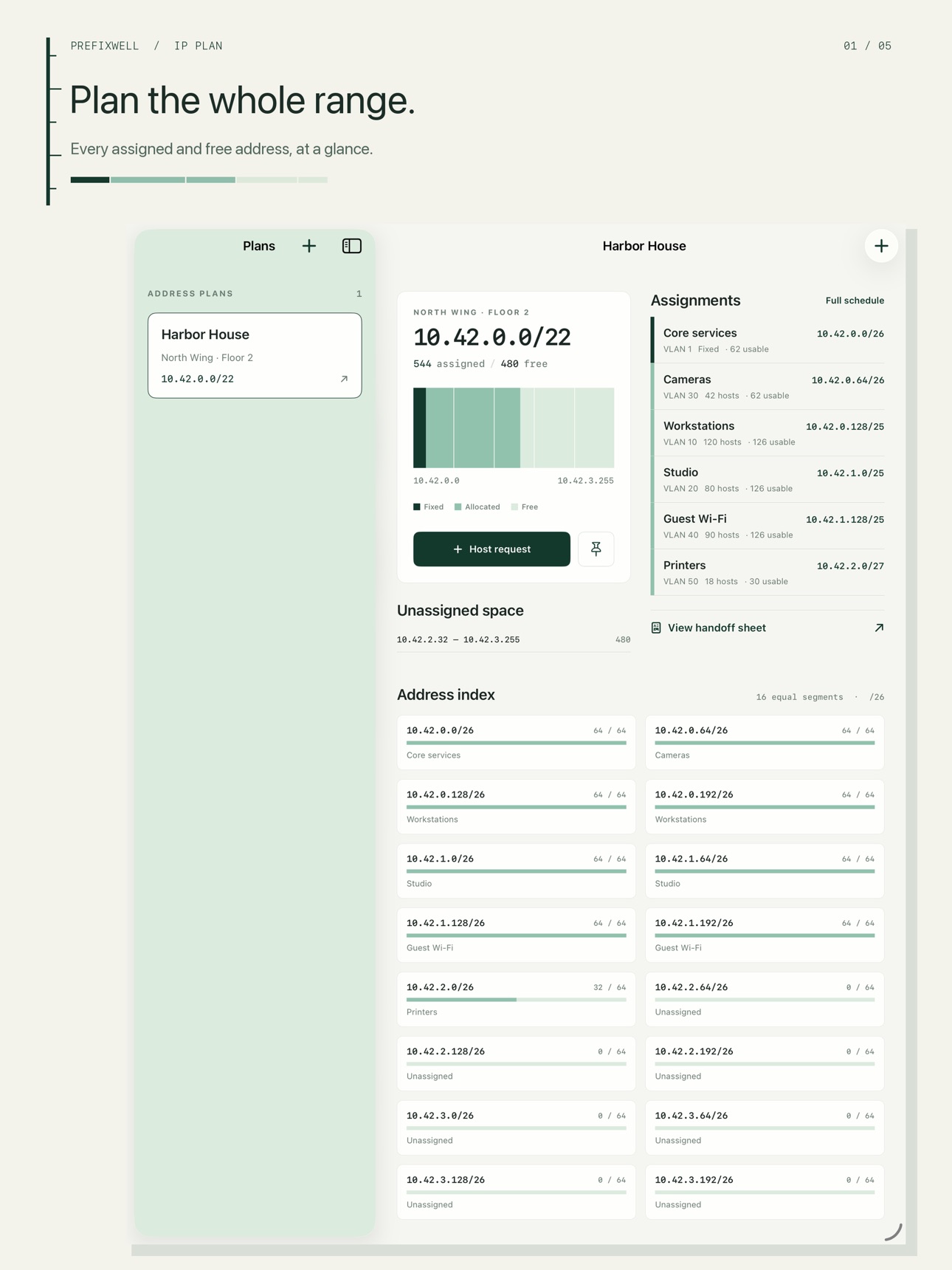Select the Core services assignment row
This screenshot has height=1270, width=952.
(768, 340)
